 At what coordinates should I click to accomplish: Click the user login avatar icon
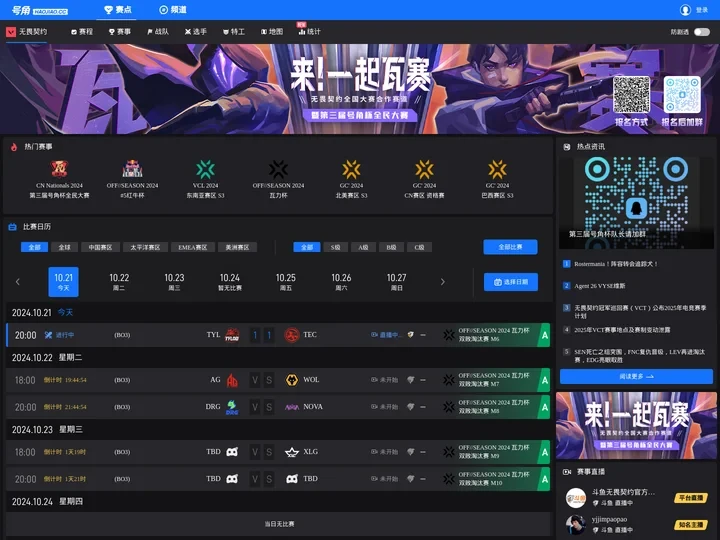(x=685, y=10)
